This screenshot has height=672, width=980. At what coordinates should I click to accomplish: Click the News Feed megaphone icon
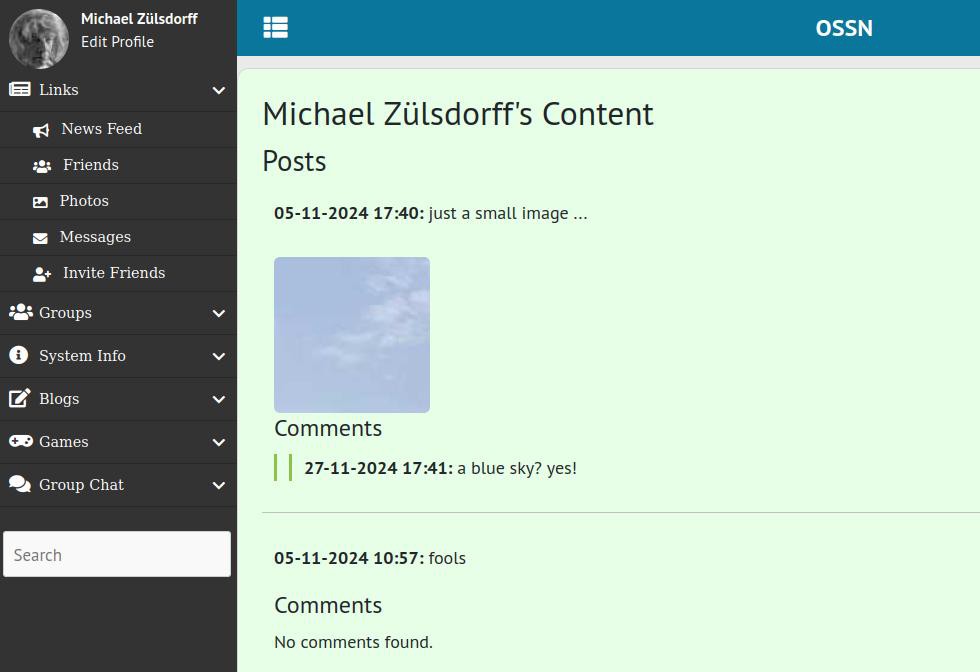41,130
